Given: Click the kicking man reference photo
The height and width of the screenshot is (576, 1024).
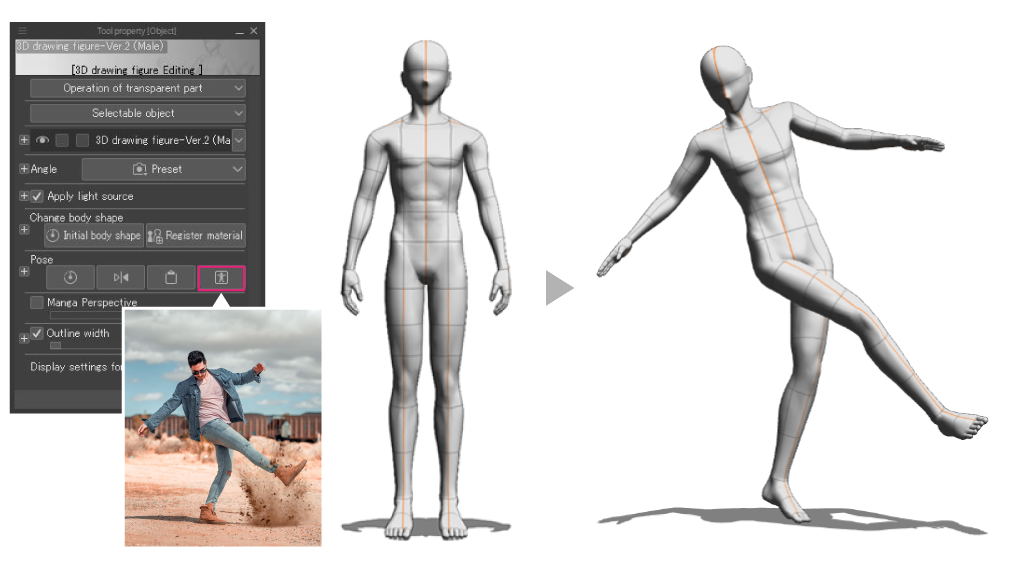Looking at the screenshot, I should pyautogui.click(x=222, y=430).
